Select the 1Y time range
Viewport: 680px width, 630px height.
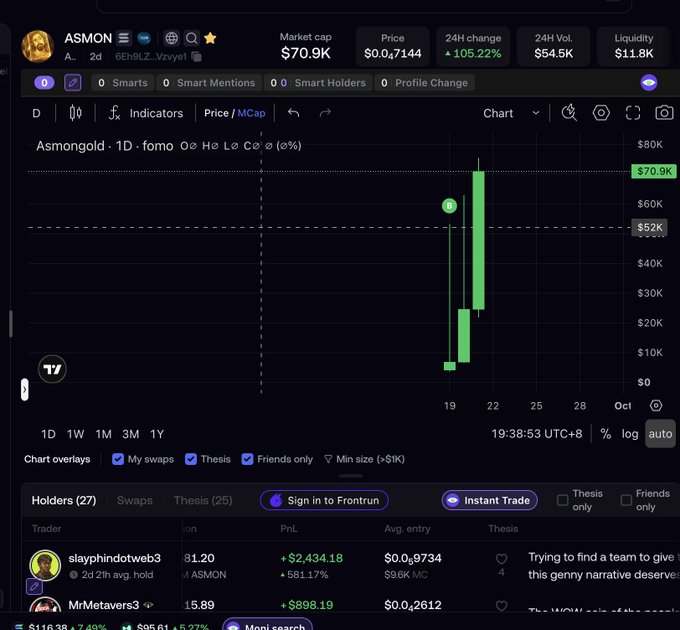(157, 434)
